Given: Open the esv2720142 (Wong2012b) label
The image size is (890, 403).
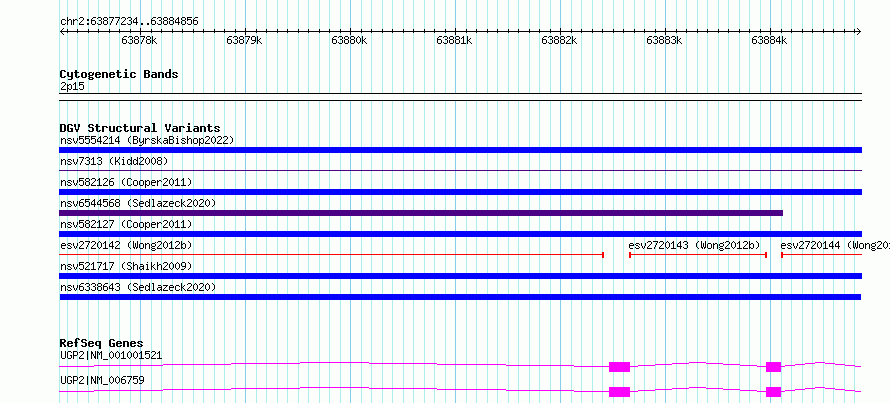Looking at the screenshot, I should (126, 245).
